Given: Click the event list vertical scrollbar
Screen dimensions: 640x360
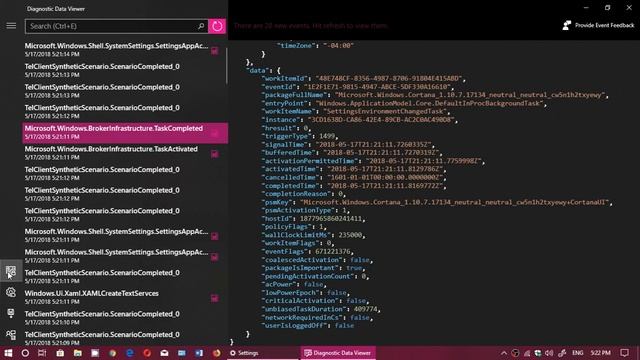Looking at the screenshot, I should 227,65.
